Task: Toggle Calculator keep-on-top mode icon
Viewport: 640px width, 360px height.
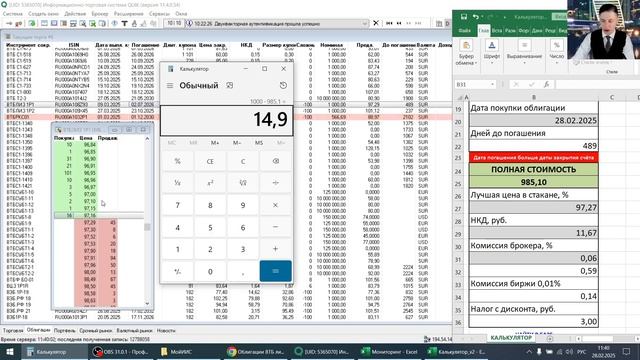Action: [x=230, y=85]
